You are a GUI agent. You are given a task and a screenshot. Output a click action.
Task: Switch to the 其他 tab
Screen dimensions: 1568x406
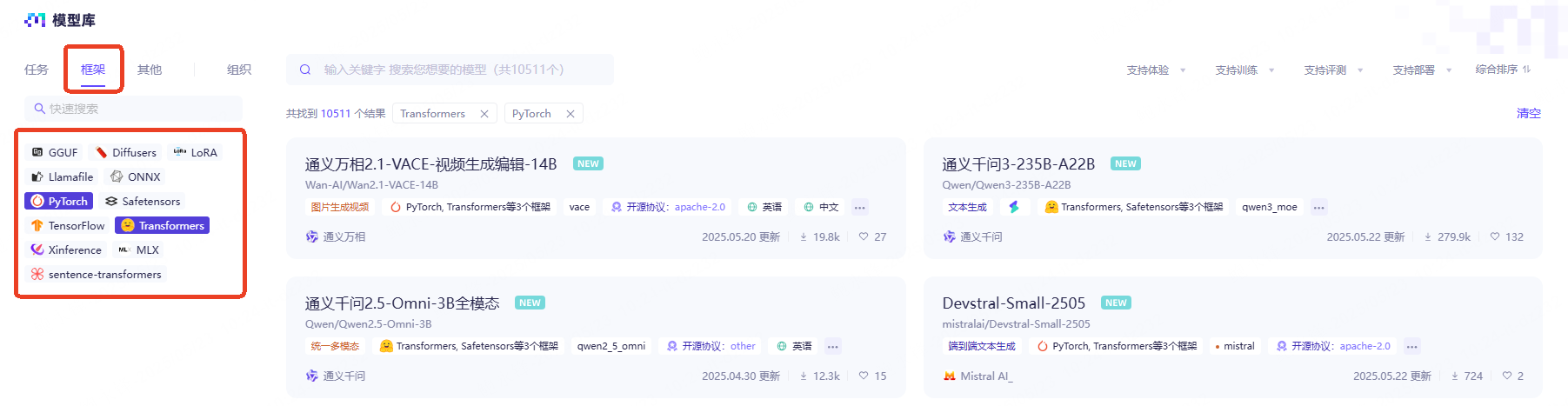[x=150, y=70]
